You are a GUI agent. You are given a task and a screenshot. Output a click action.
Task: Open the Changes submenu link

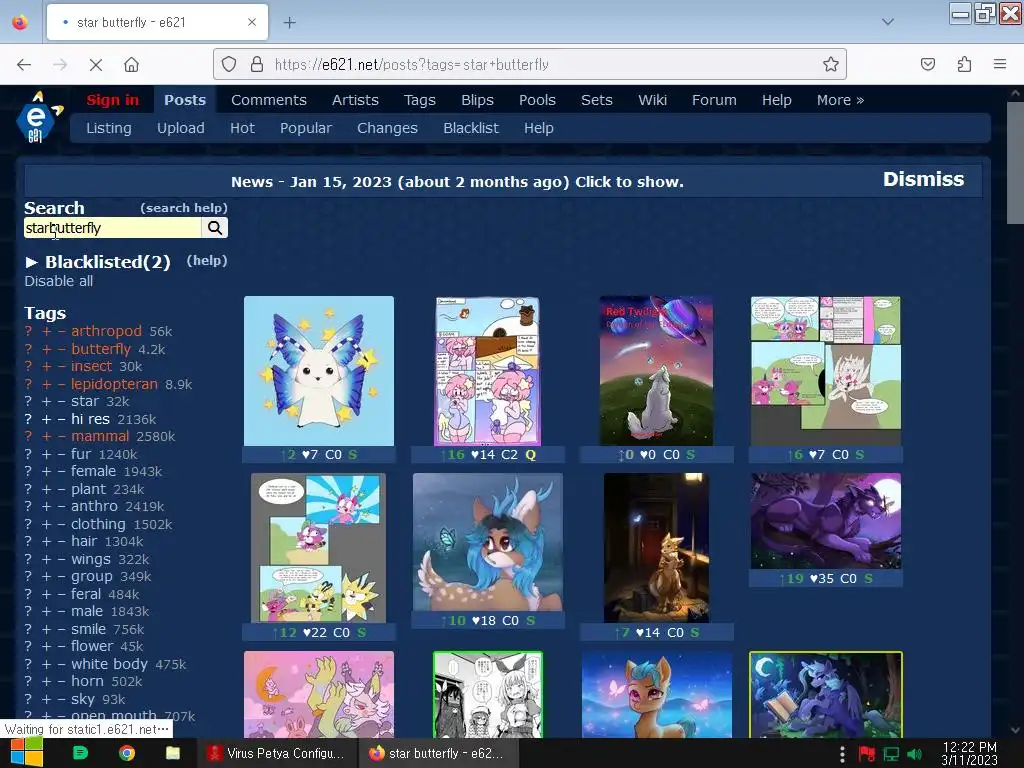coord(387,128)
